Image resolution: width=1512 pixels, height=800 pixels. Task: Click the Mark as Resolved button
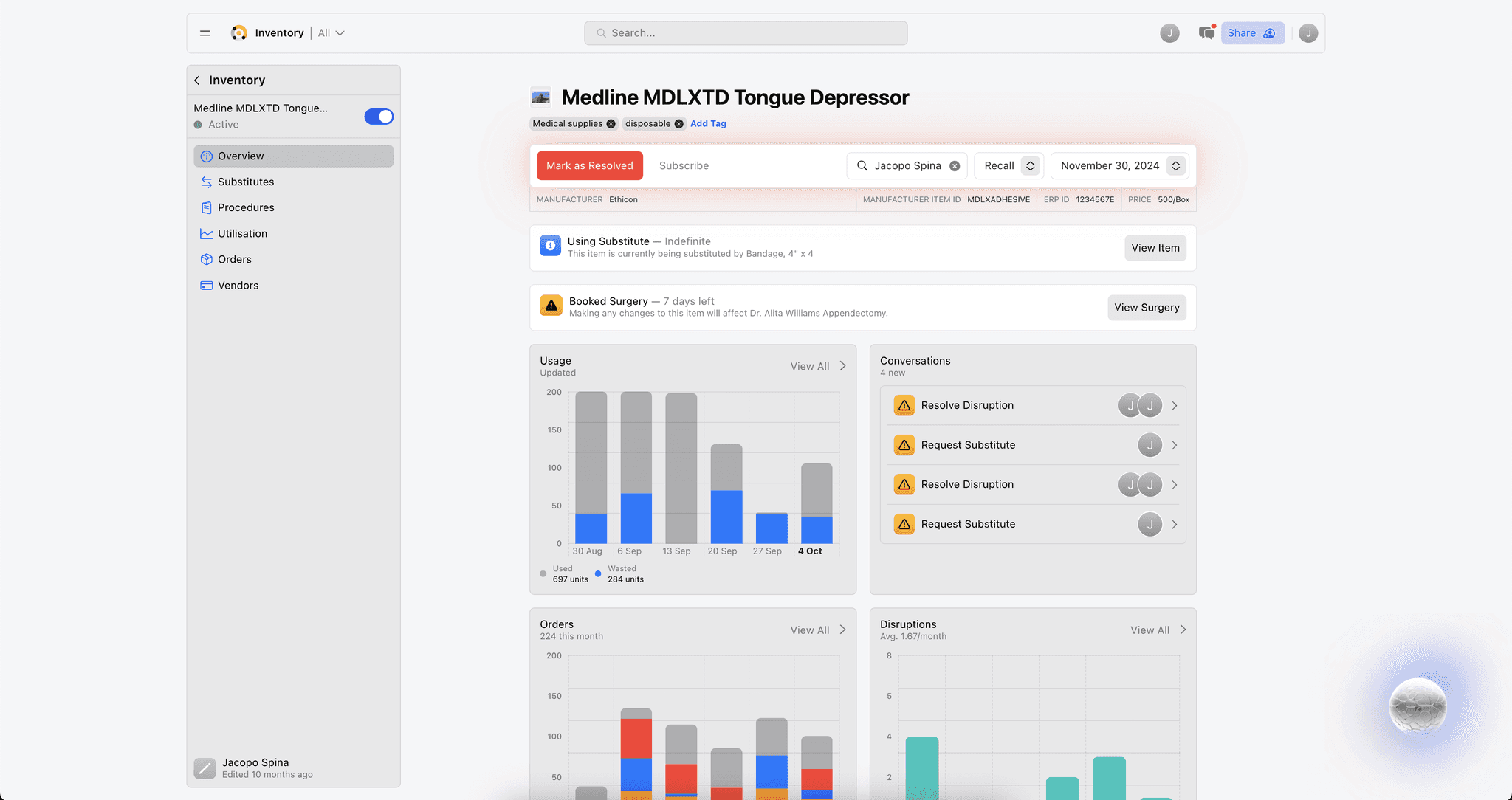click(589, 166)
